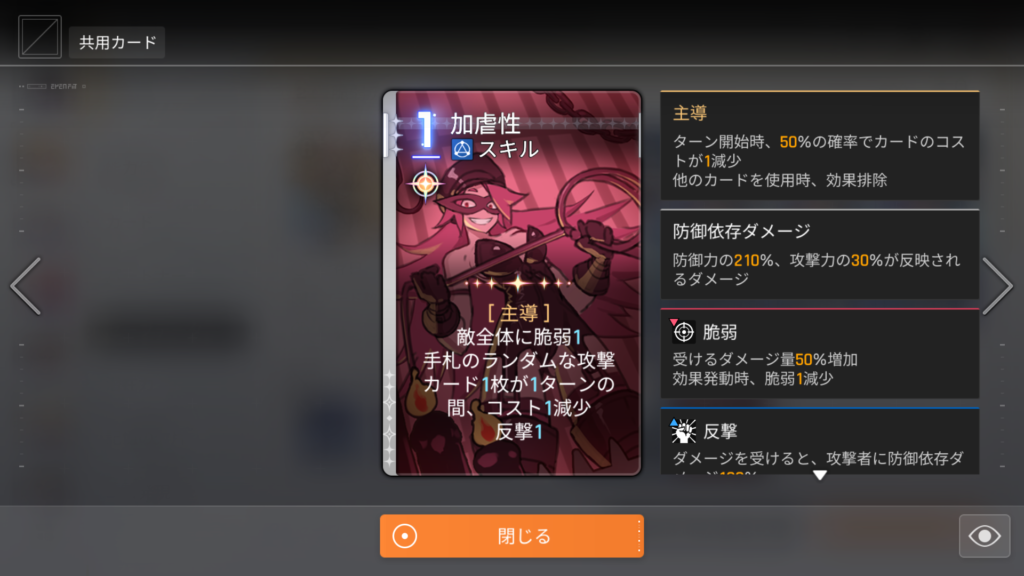The height and width of the screenshot is (576, 1024).
Task: Click the crosshair target icon on card
Action: pyautogui.click(x=425, y=184)
